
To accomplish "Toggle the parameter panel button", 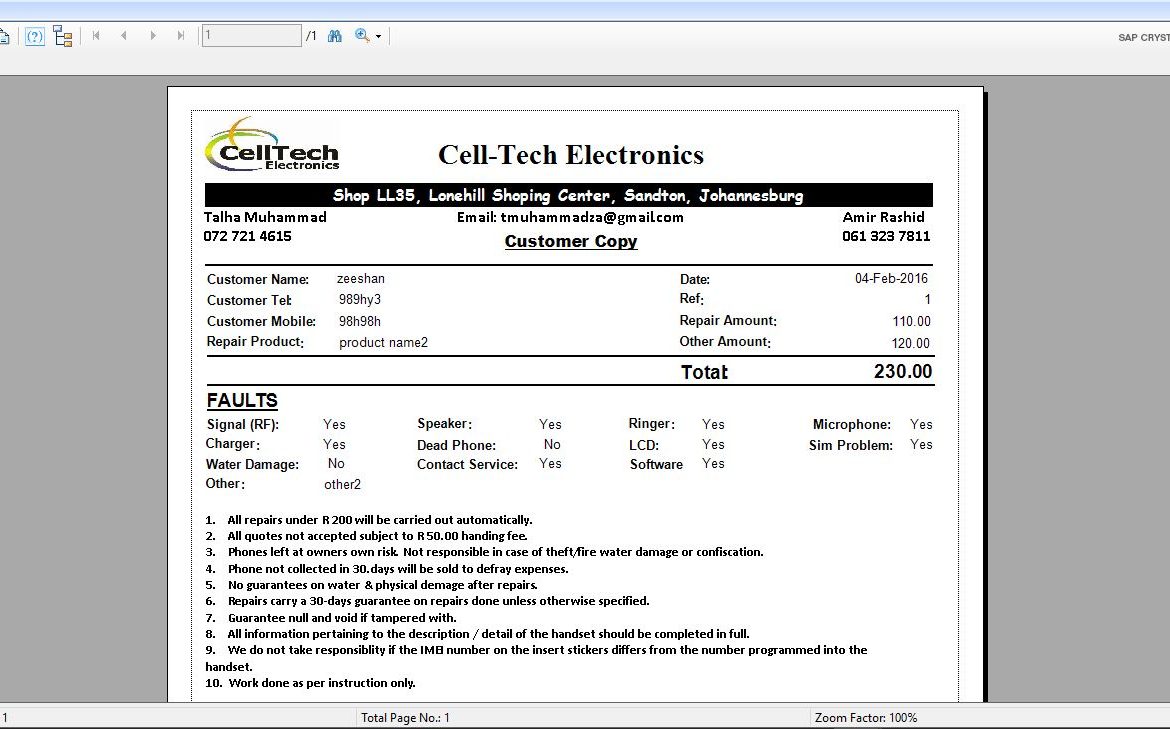I will coord(35,37).
